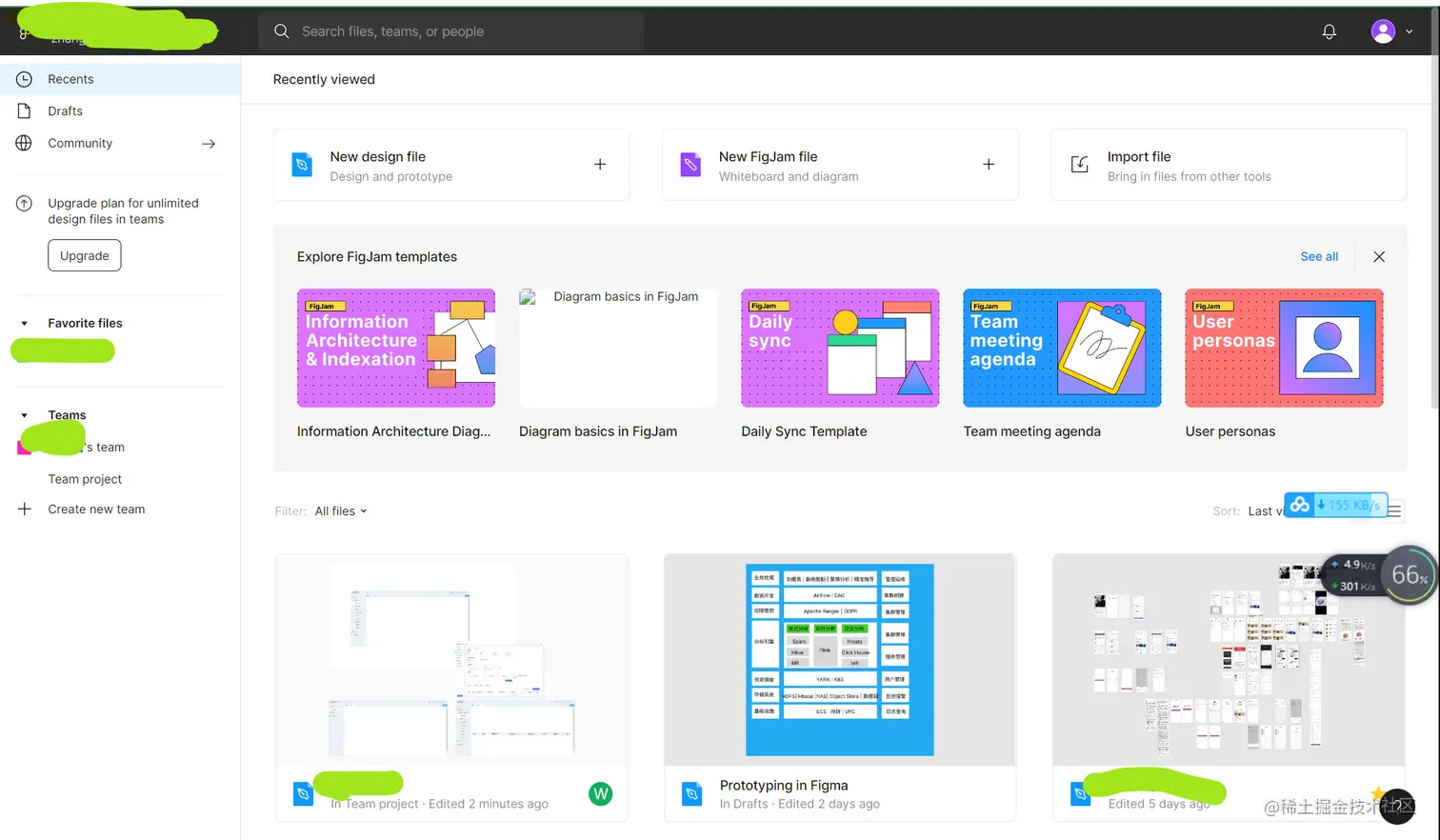Click the See all templates link
Image resolution: width=1440 pixels, height=840 pixels.
click(1319, 257)
